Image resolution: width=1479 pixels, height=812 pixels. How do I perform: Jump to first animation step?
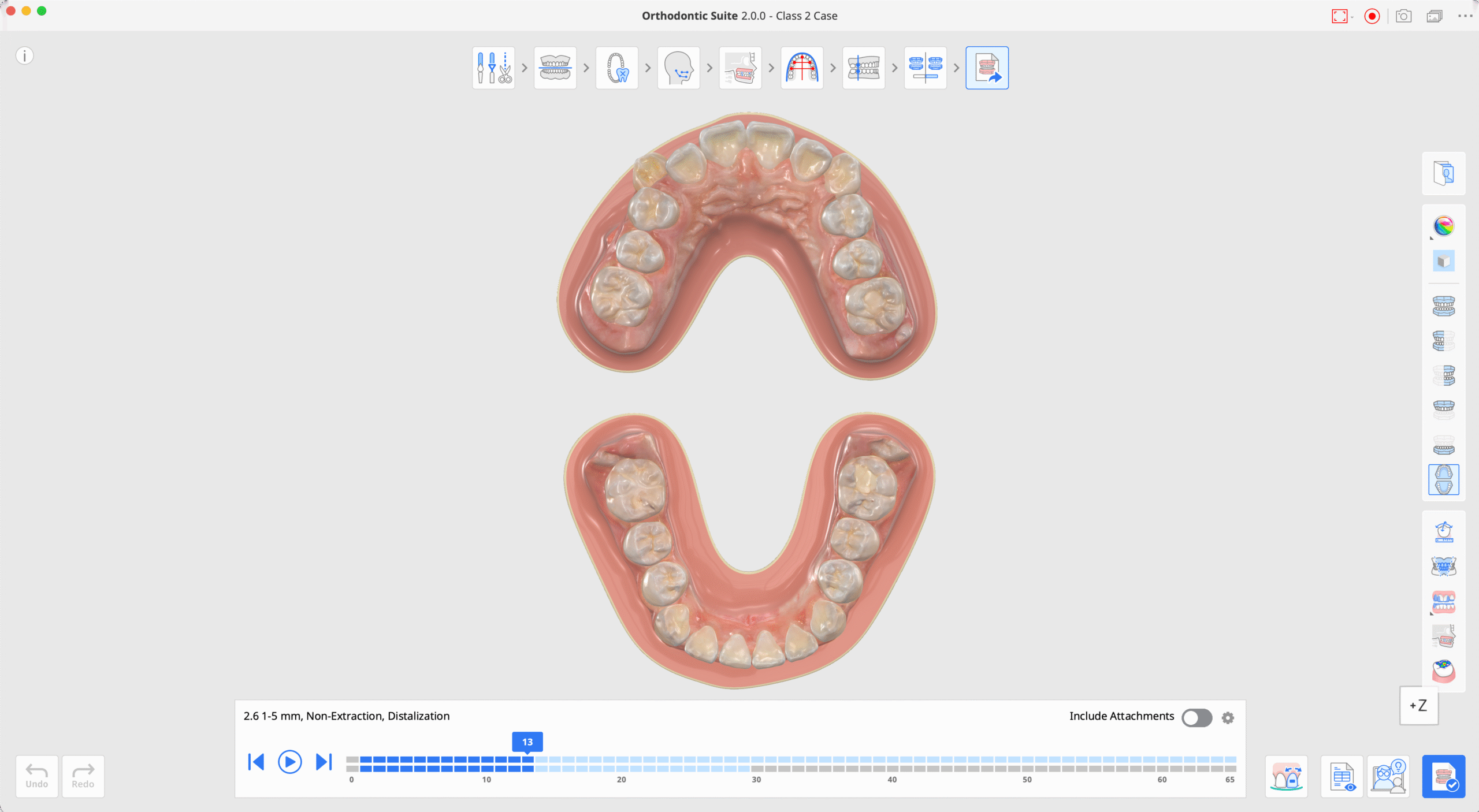tap(256, 762)
